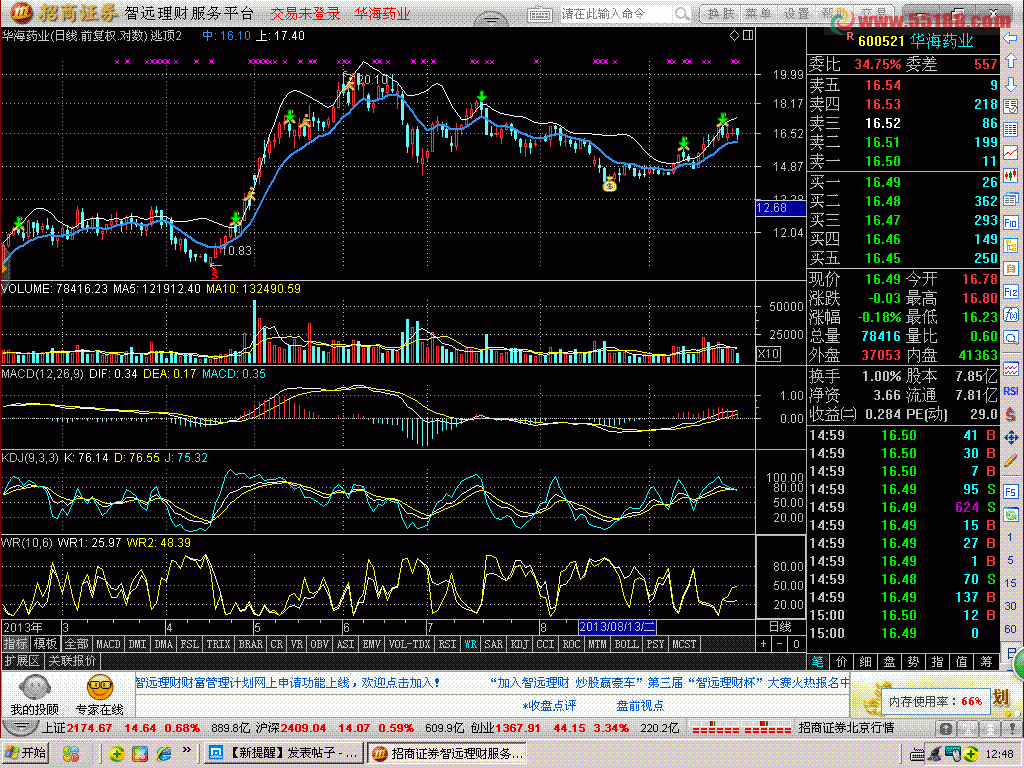Click the Fiz icon in right sidebar
Screen dimensions: 1024x768
point(1011,292)
